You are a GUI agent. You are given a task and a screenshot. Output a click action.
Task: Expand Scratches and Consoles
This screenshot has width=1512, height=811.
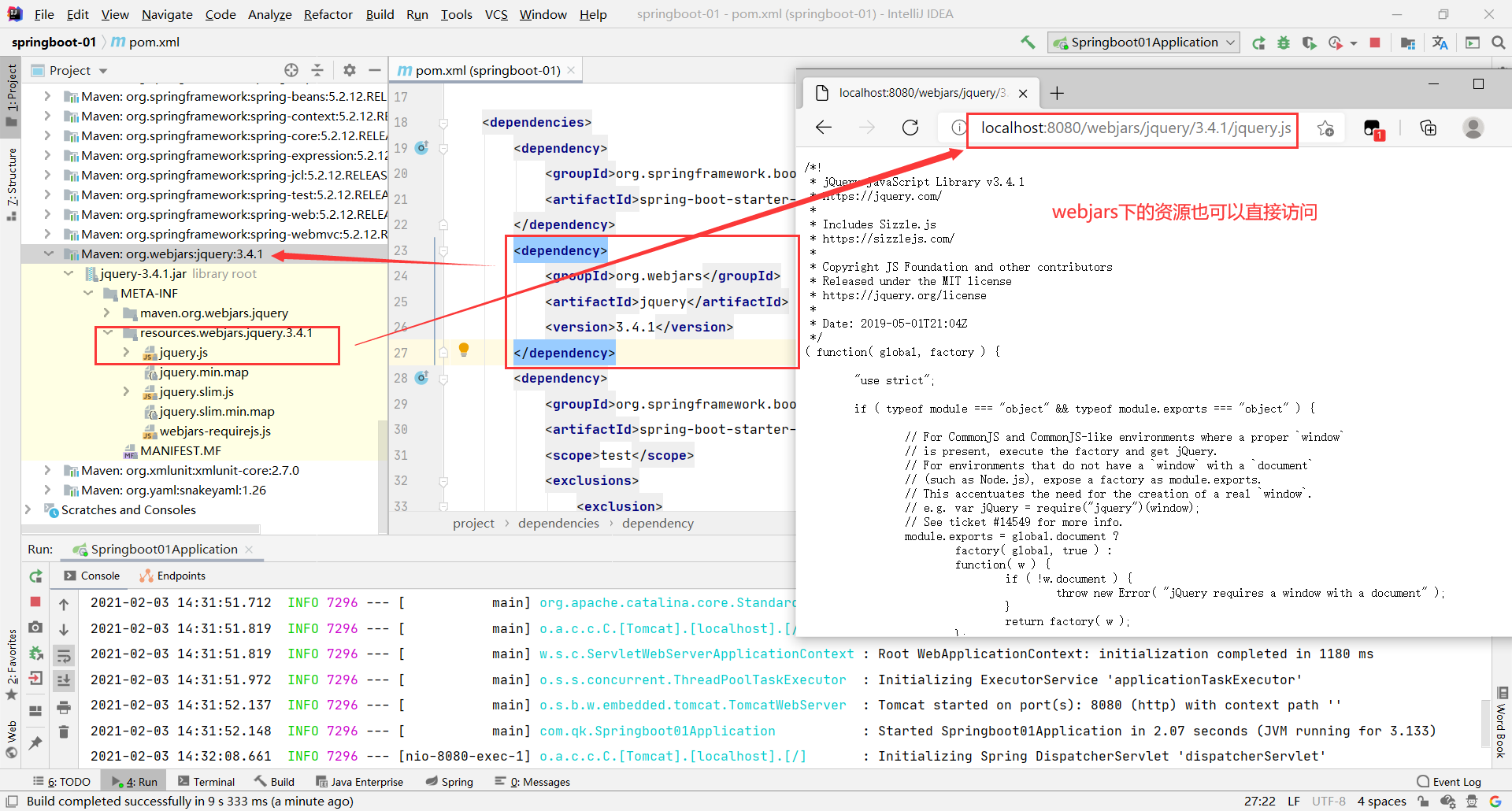point(28,509)
